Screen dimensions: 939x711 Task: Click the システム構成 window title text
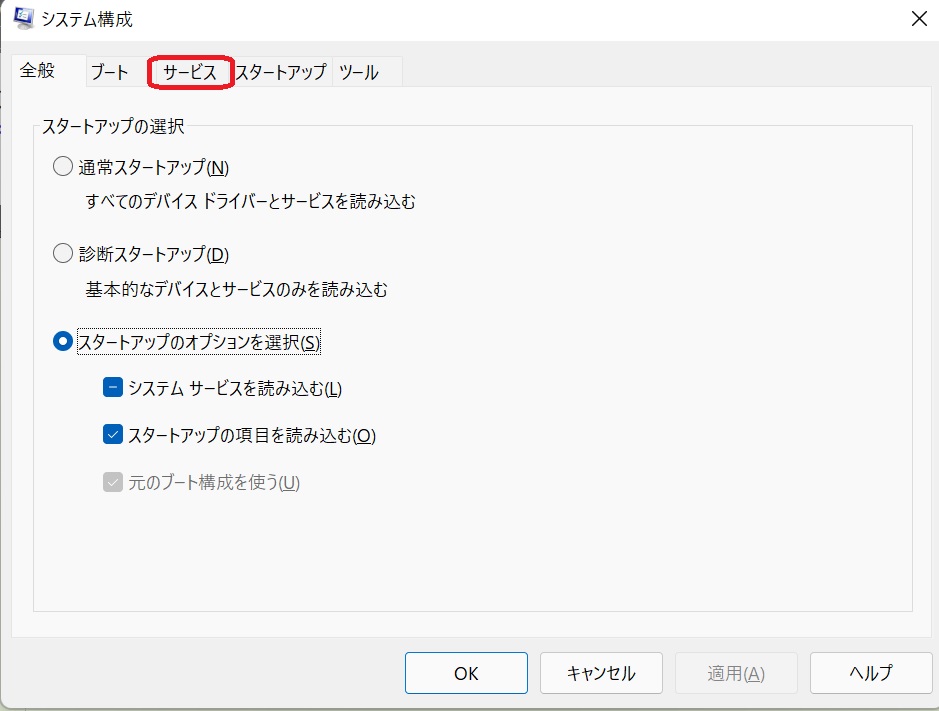coord(87,19)
